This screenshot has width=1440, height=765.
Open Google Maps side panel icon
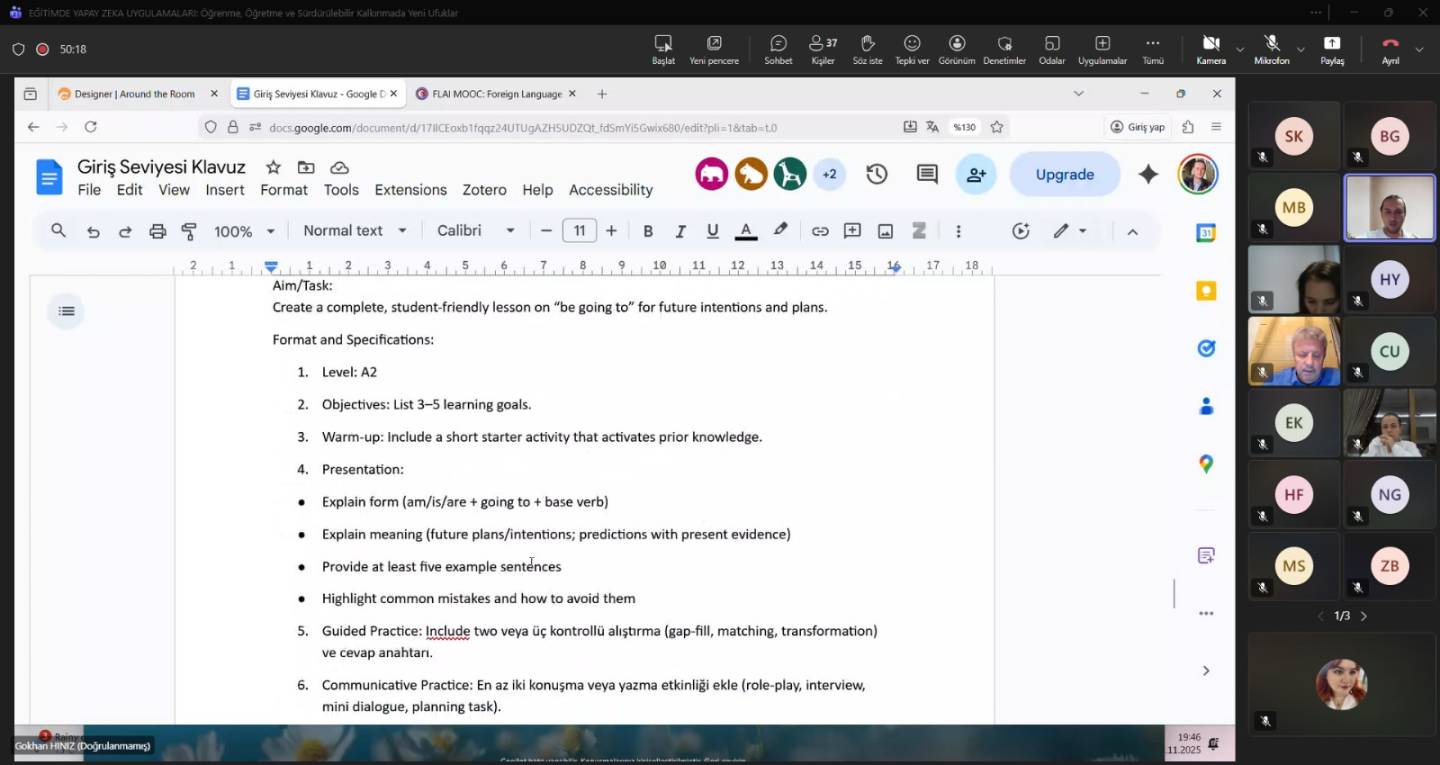pyautogui.click(x=1206, y=464)
